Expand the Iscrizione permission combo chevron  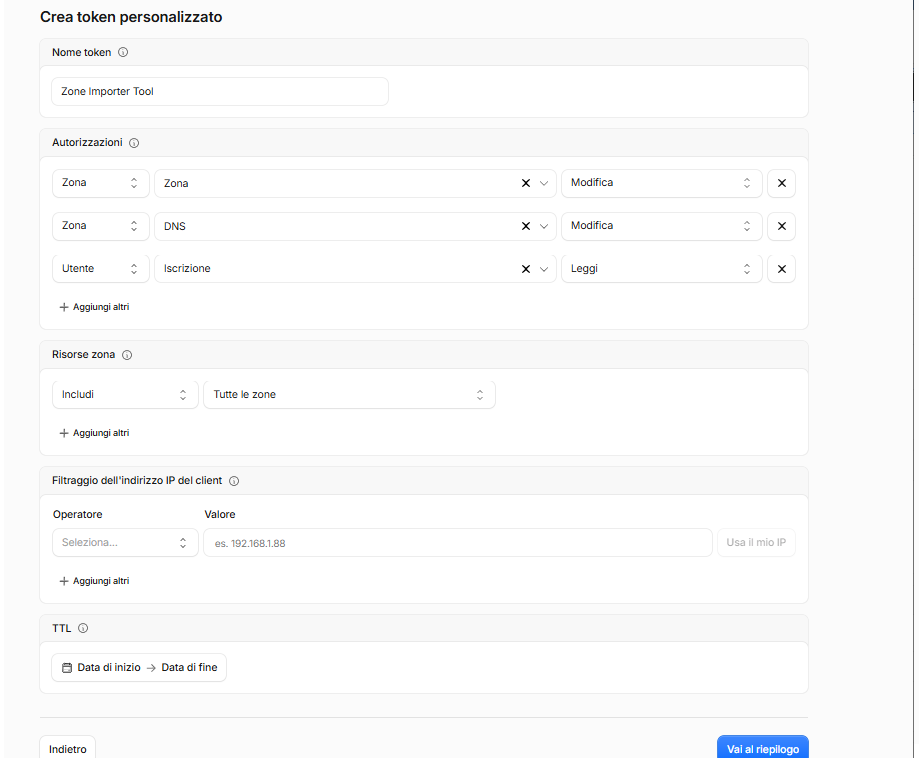tap(544, 268)
